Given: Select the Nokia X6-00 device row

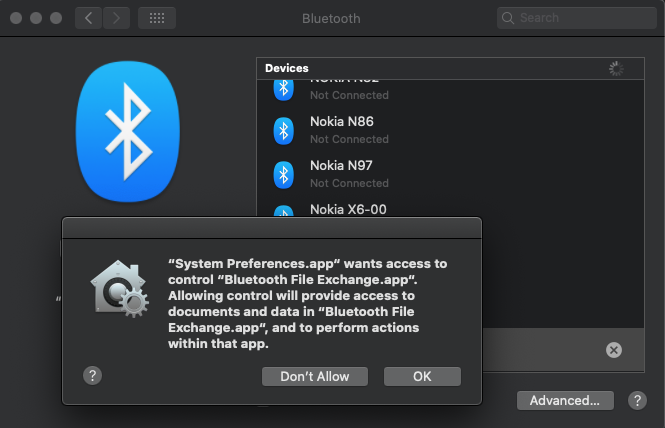Looking at the screenshot, I should (x=450, y=208).
